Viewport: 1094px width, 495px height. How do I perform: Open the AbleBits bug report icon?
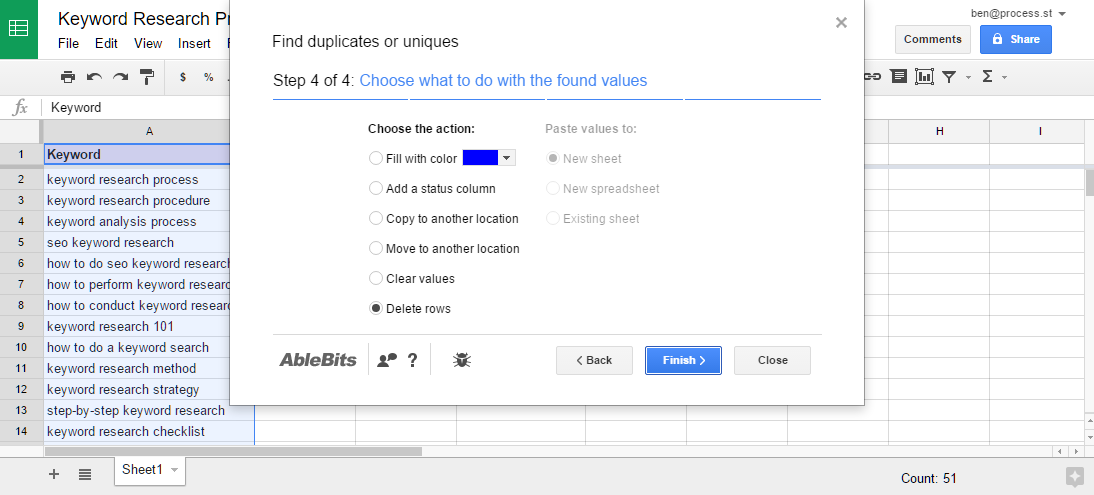tap(462, 360)
